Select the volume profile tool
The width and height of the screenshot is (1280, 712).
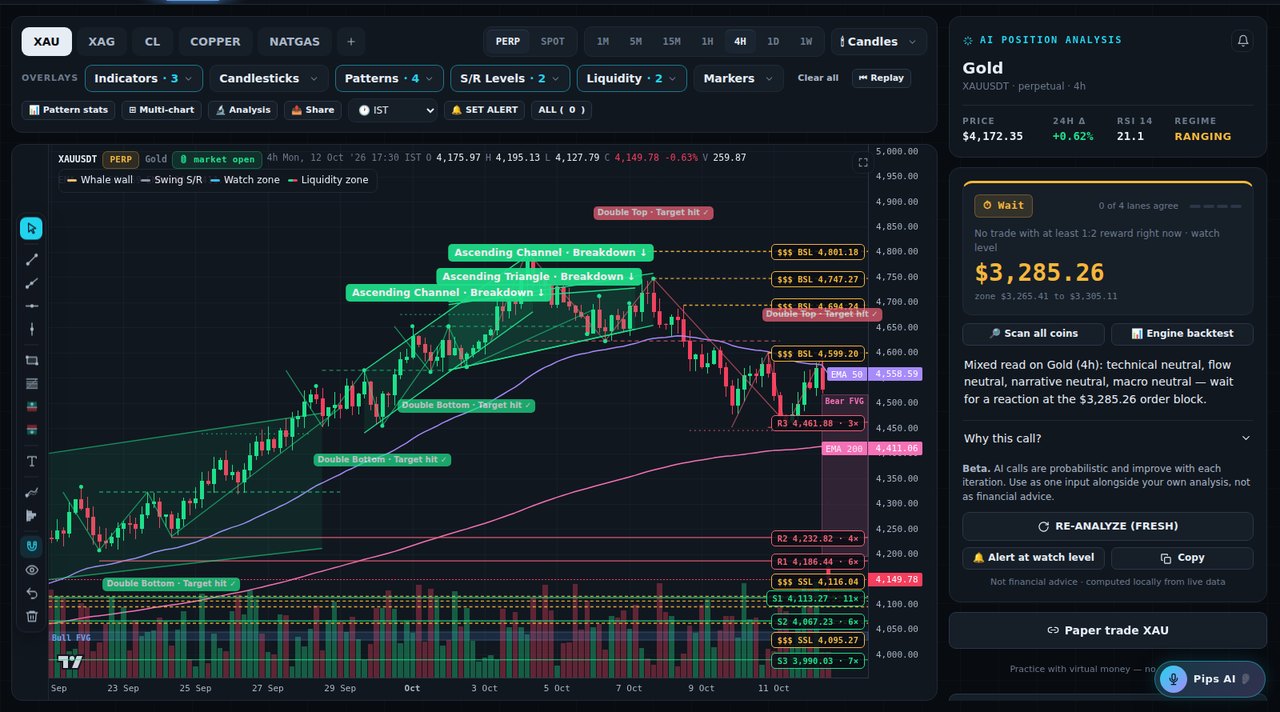point(31,515)
